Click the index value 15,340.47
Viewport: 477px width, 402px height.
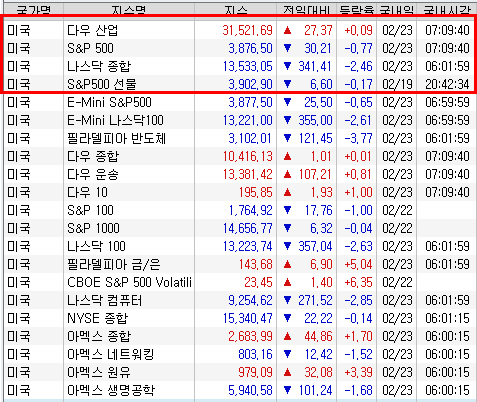(248, 318)
